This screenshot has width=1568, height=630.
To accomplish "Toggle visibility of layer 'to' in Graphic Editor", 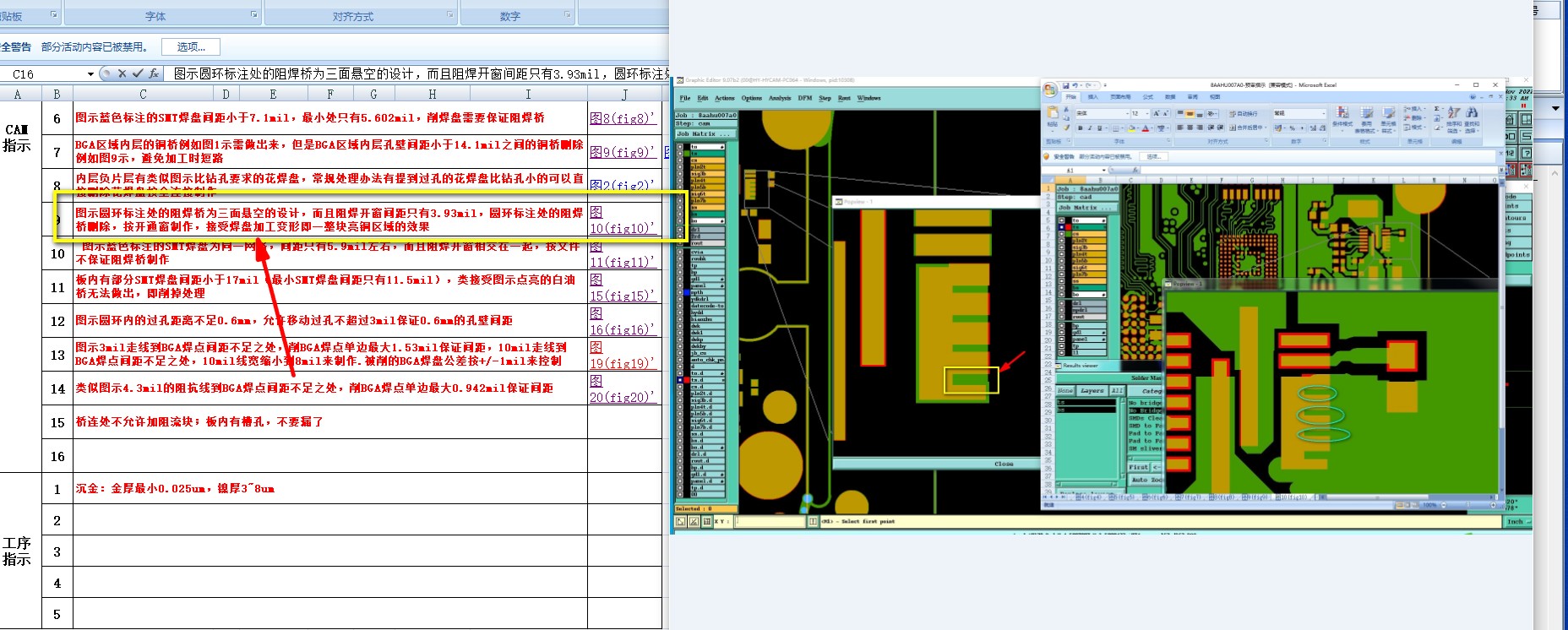I will coord(680,146).
